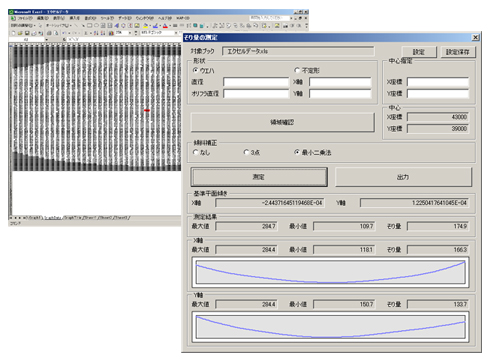The width and height of the screenshot is (492, 363).
Task: Open the font name dropdown
Action: point(176,33)
